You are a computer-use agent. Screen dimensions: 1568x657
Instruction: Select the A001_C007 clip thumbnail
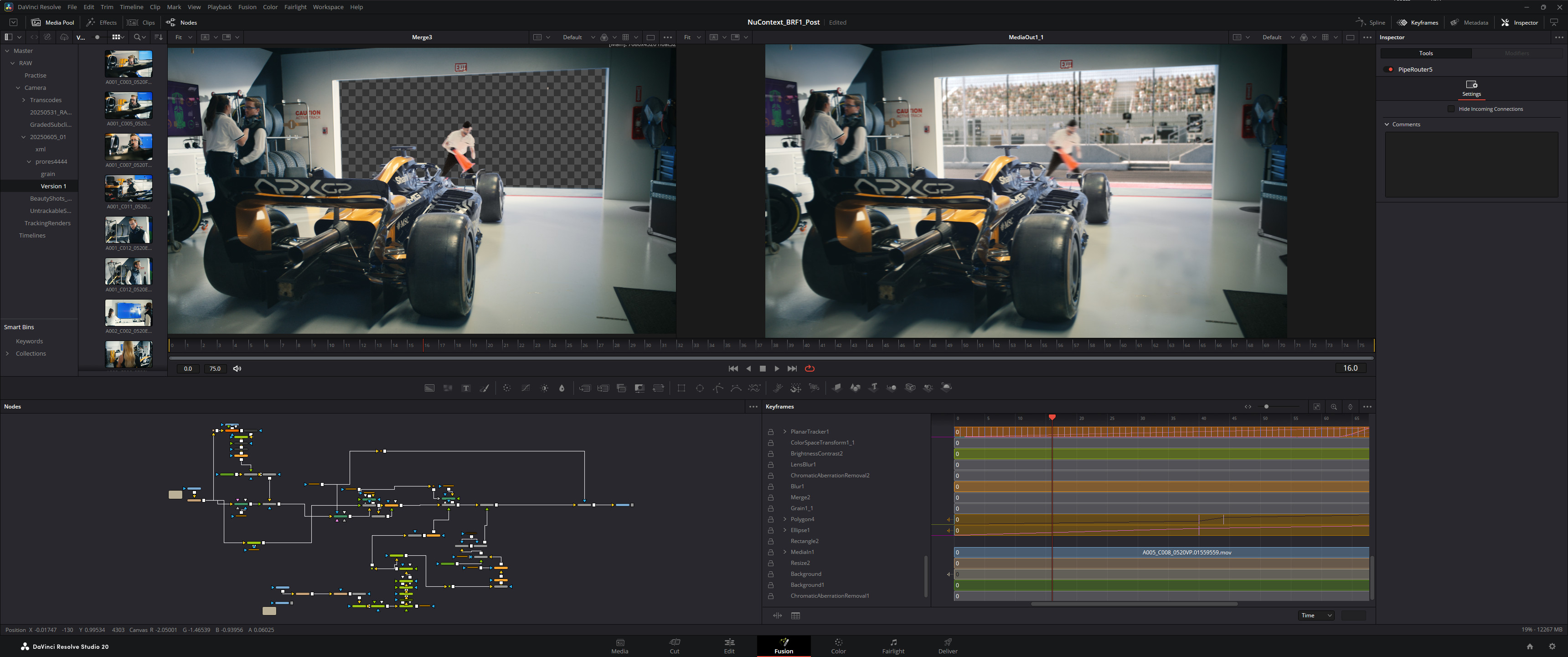[x=129, y=147]
